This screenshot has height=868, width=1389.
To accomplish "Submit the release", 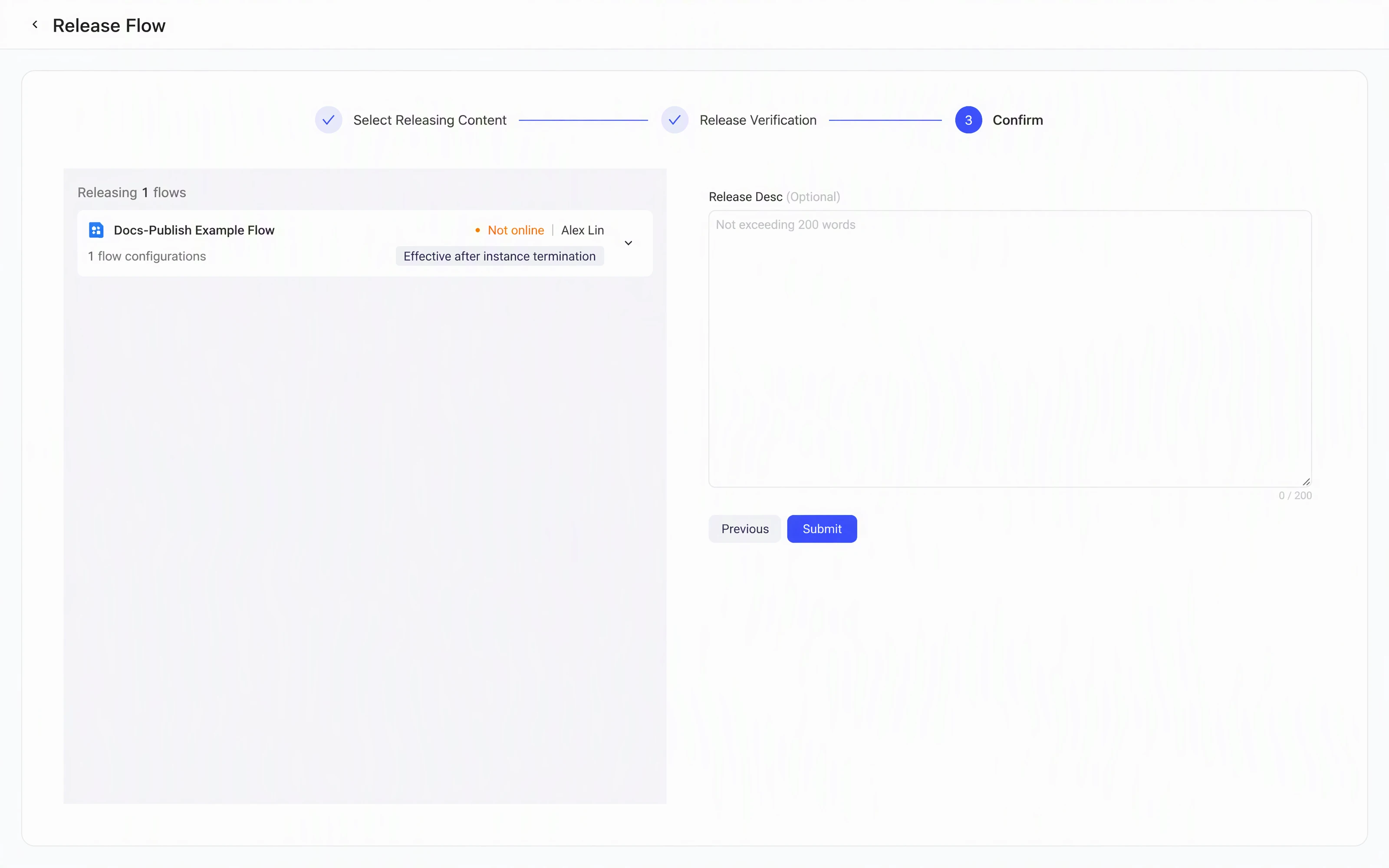I will pos(822,529).
